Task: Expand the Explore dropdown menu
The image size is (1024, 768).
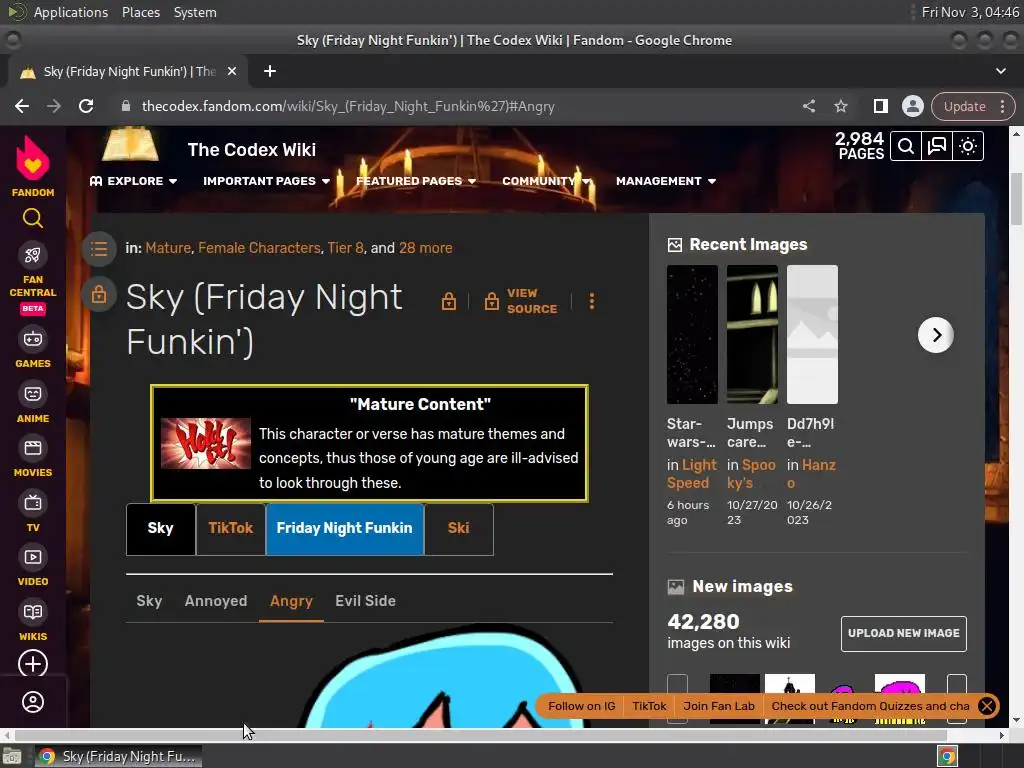Action: pos(133,181)
